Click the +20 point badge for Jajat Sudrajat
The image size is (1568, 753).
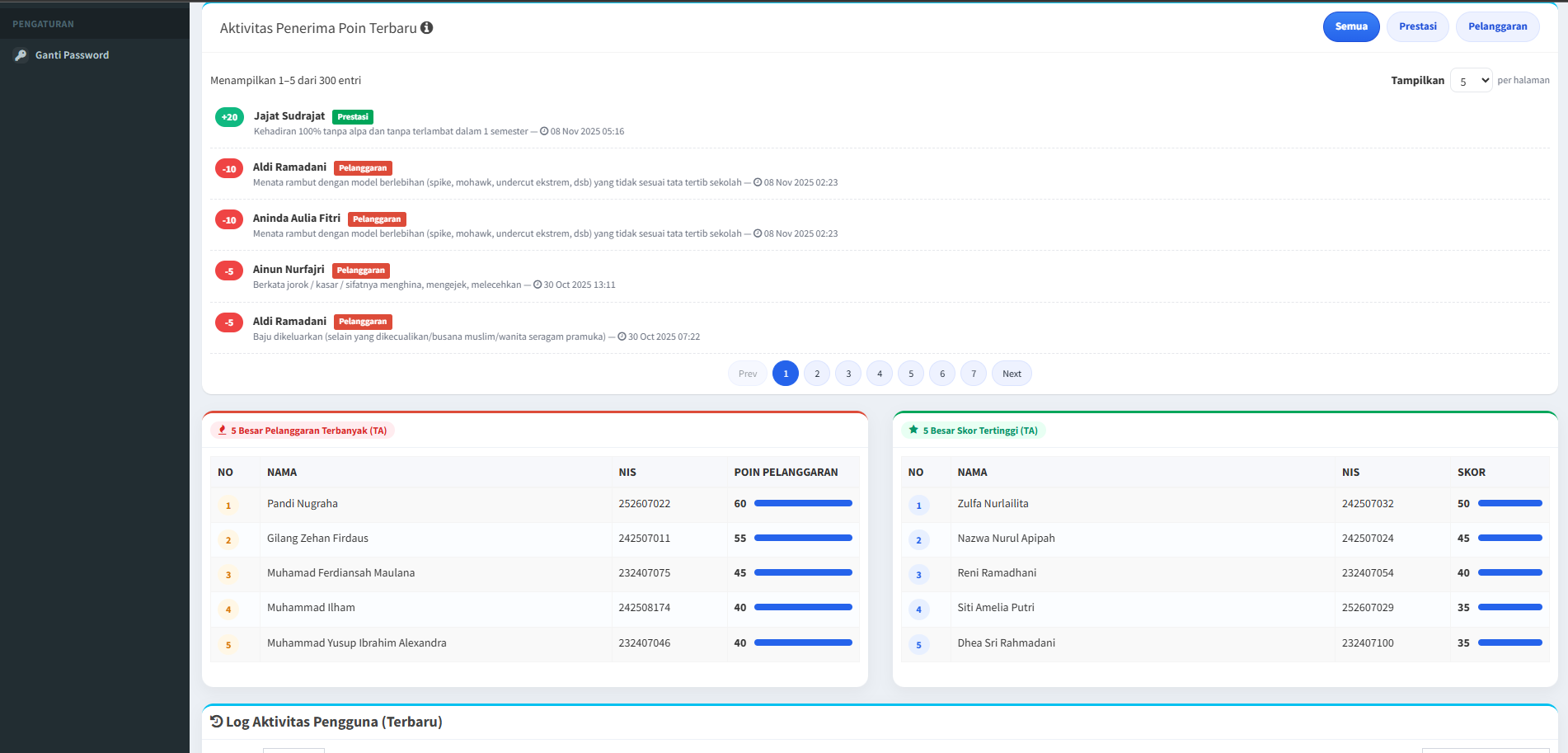228,117
